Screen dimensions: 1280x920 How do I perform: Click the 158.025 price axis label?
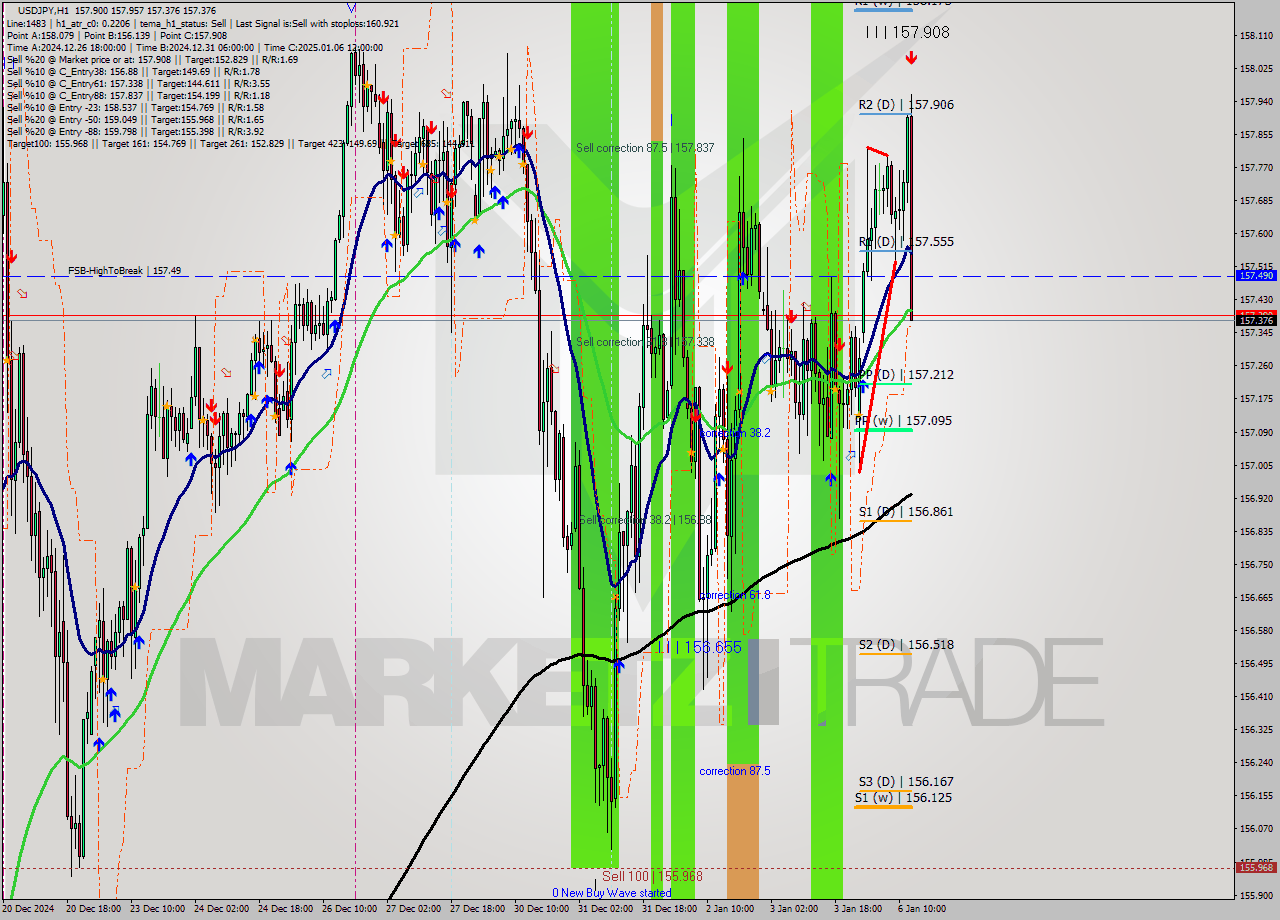tap(1256, 69)
